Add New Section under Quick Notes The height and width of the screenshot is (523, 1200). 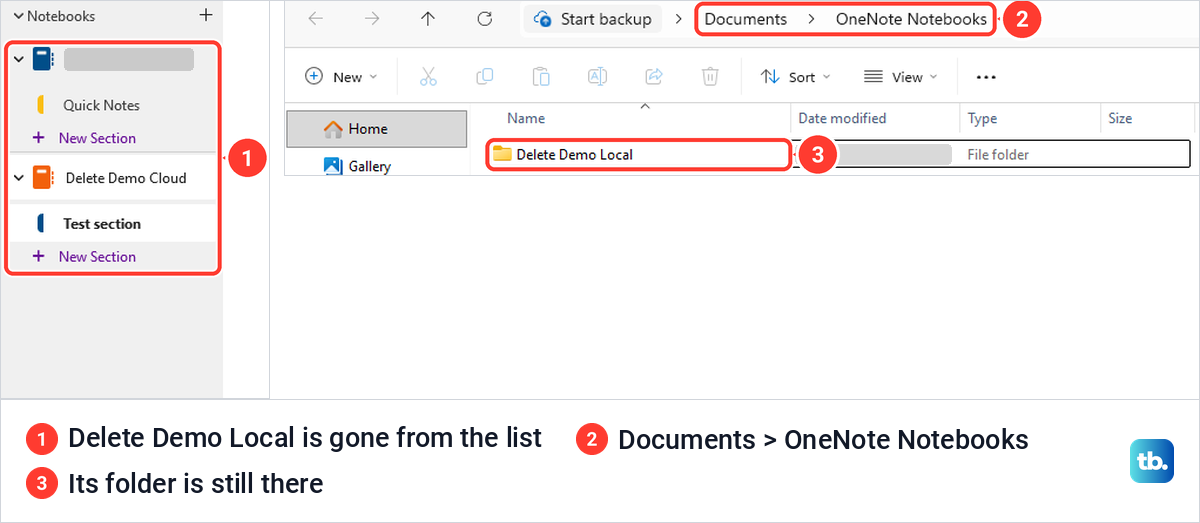(97, 138)
